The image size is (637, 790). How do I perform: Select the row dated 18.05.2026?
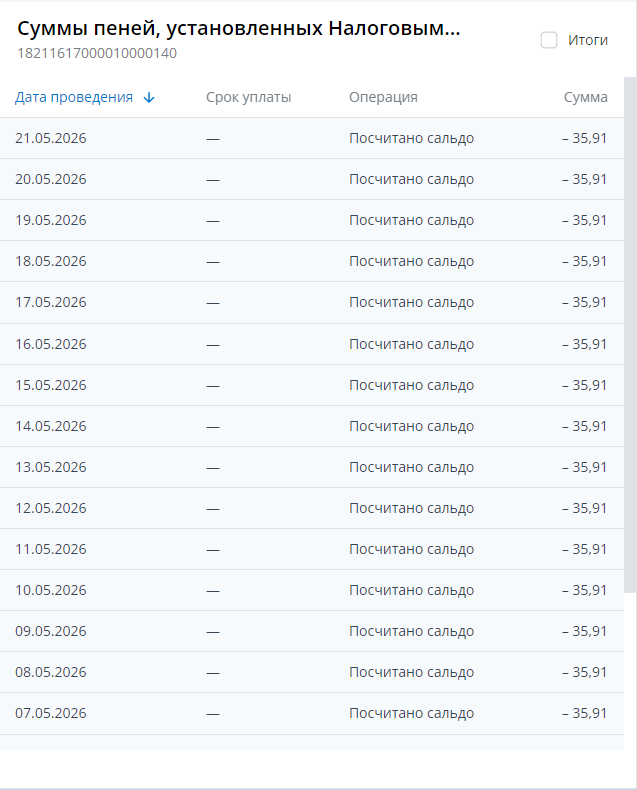[312, 261]
